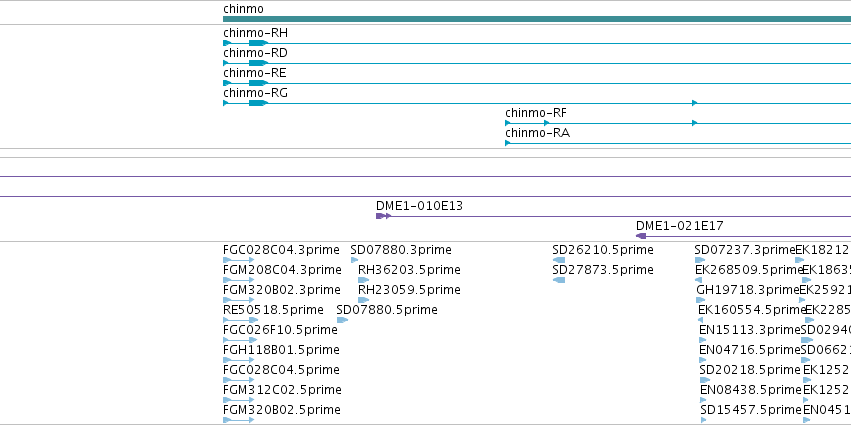The image size is (851, 425).
Task: Click the SD07880.3prime EST arrow
Action: tap(354, 260)
